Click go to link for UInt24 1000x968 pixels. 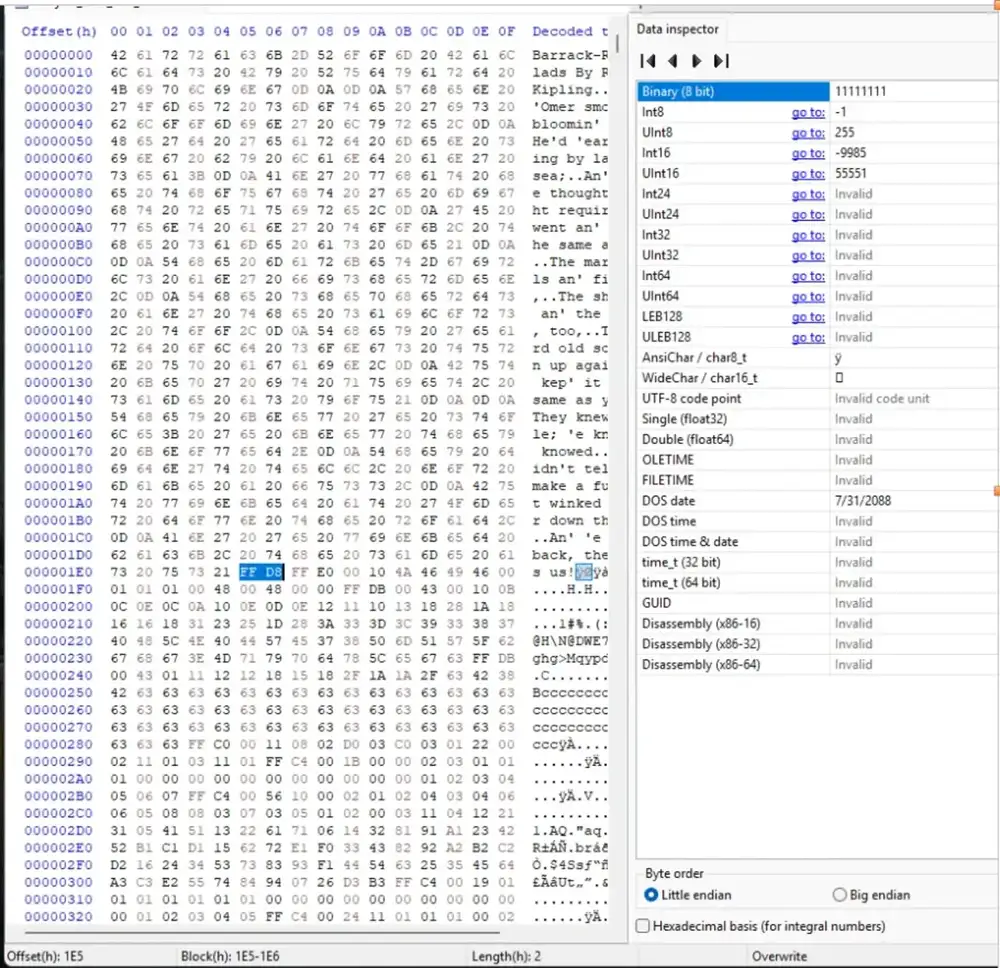click(x=808, y=214)
